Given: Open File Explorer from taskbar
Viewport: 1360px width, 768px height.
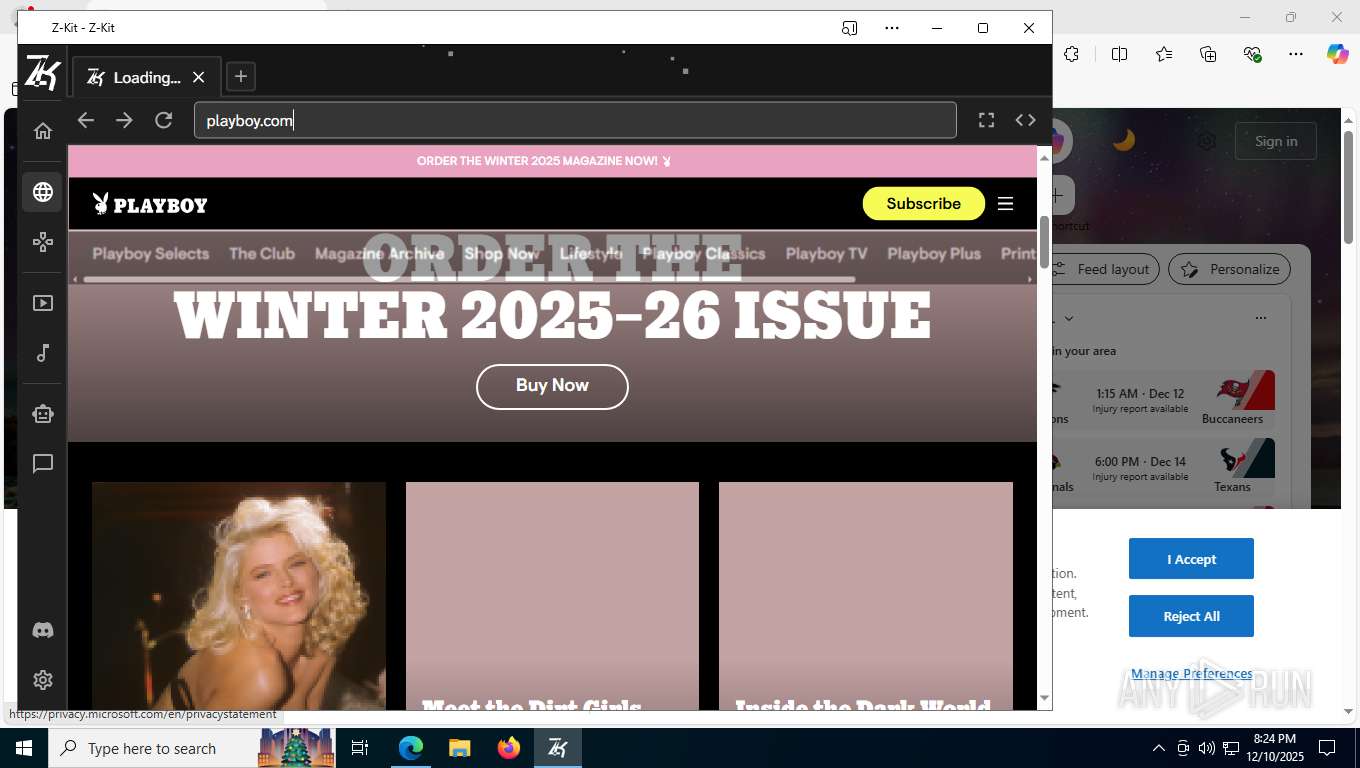Looking at the screenshot, I should click(x=459, y=748).
